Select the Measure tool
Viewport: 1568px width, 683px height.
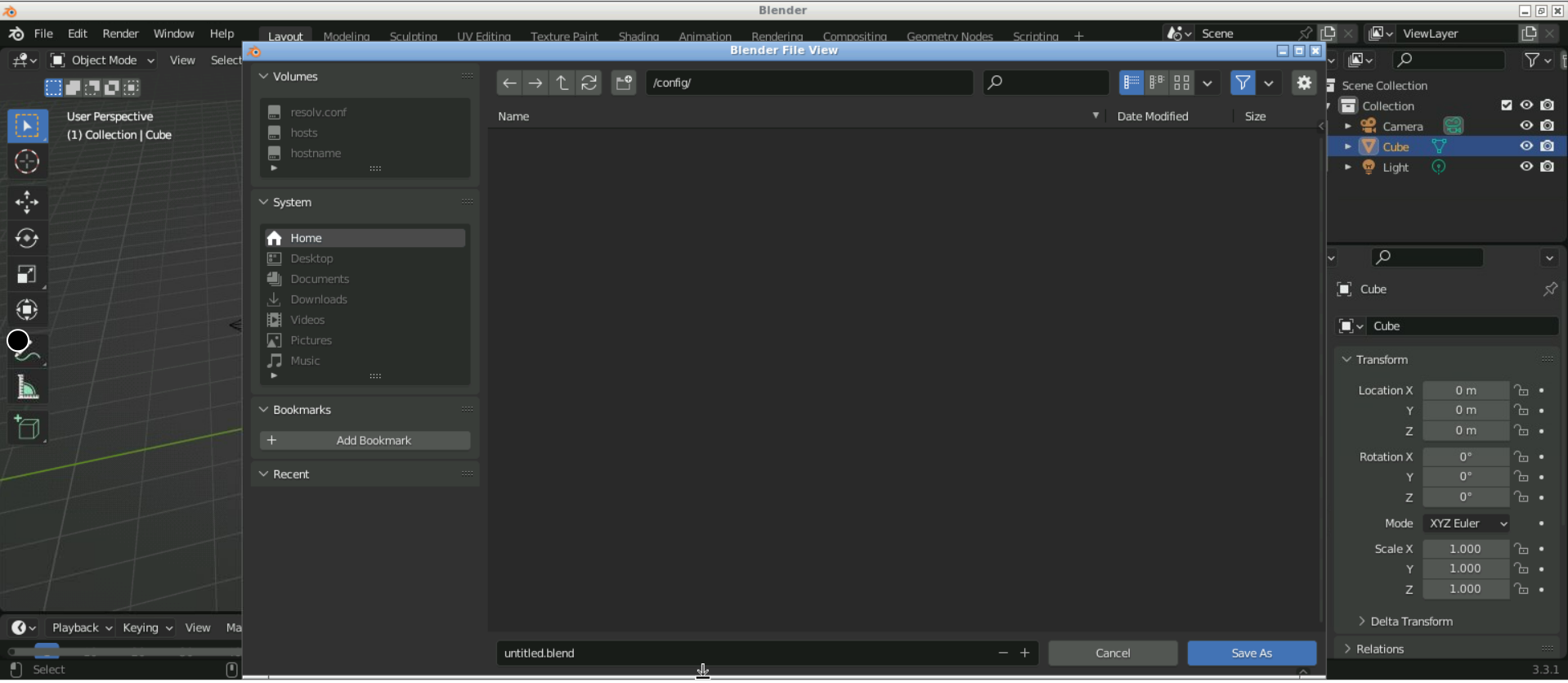(27, 388)
